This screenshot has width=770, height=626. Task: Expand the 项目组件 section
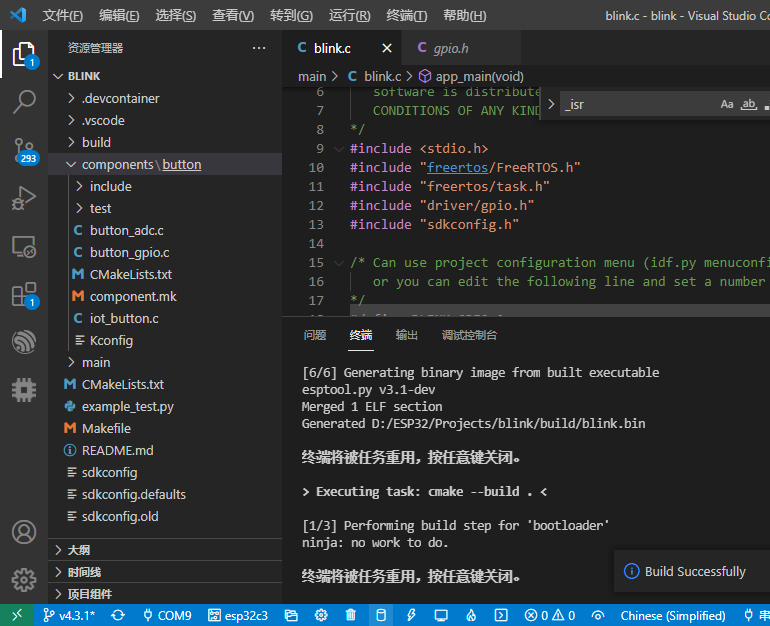click(165, 594)
